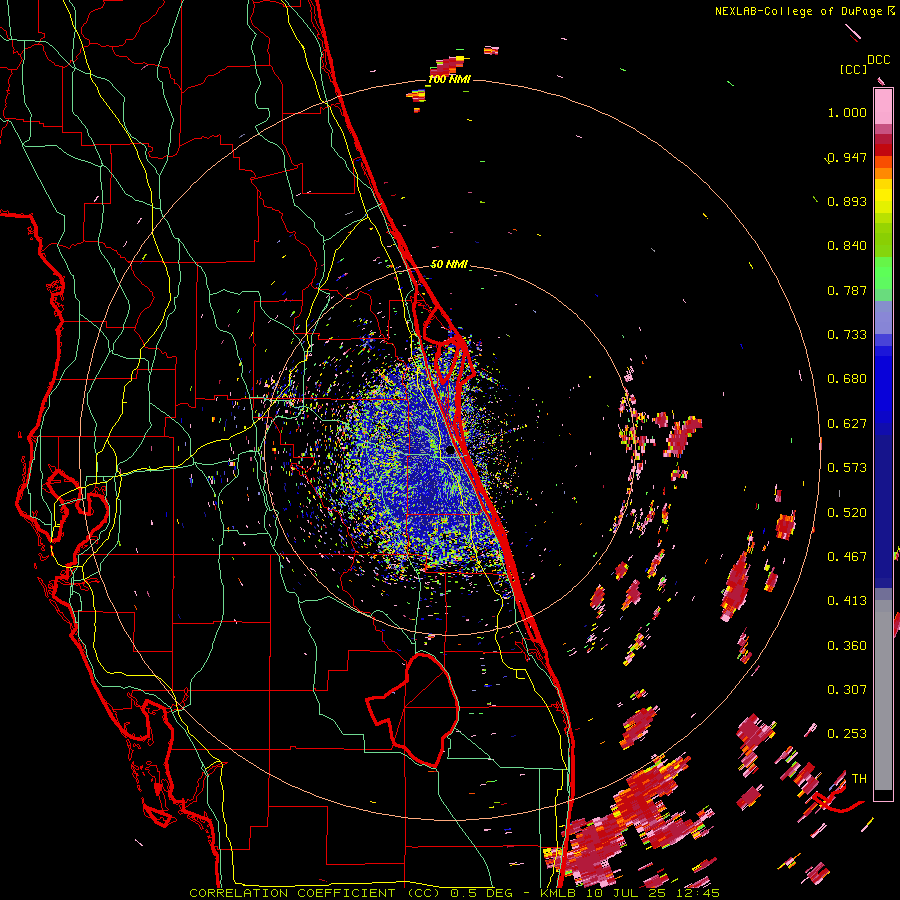Screen dimensions: 900x900
Task: Click the 0.573 scale value
Action: [x=847, y=468]
